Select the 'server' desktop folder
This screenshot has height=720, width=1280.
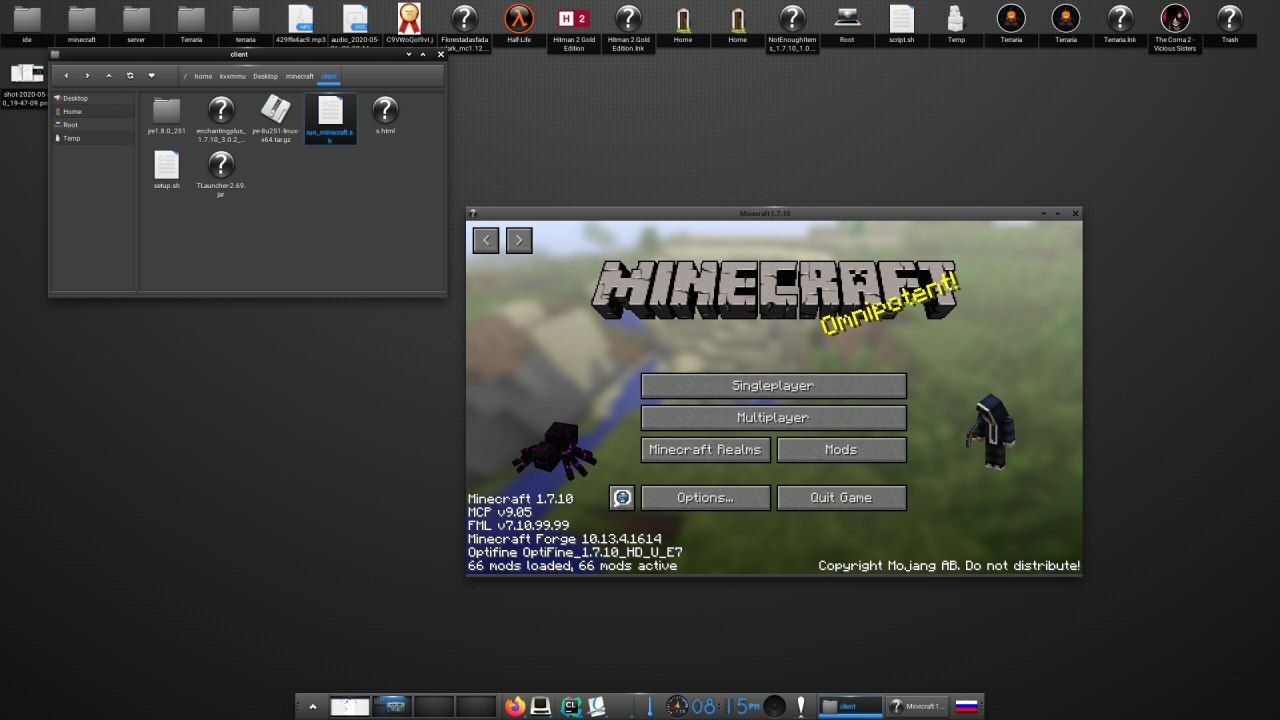click(x=136, y=24)
